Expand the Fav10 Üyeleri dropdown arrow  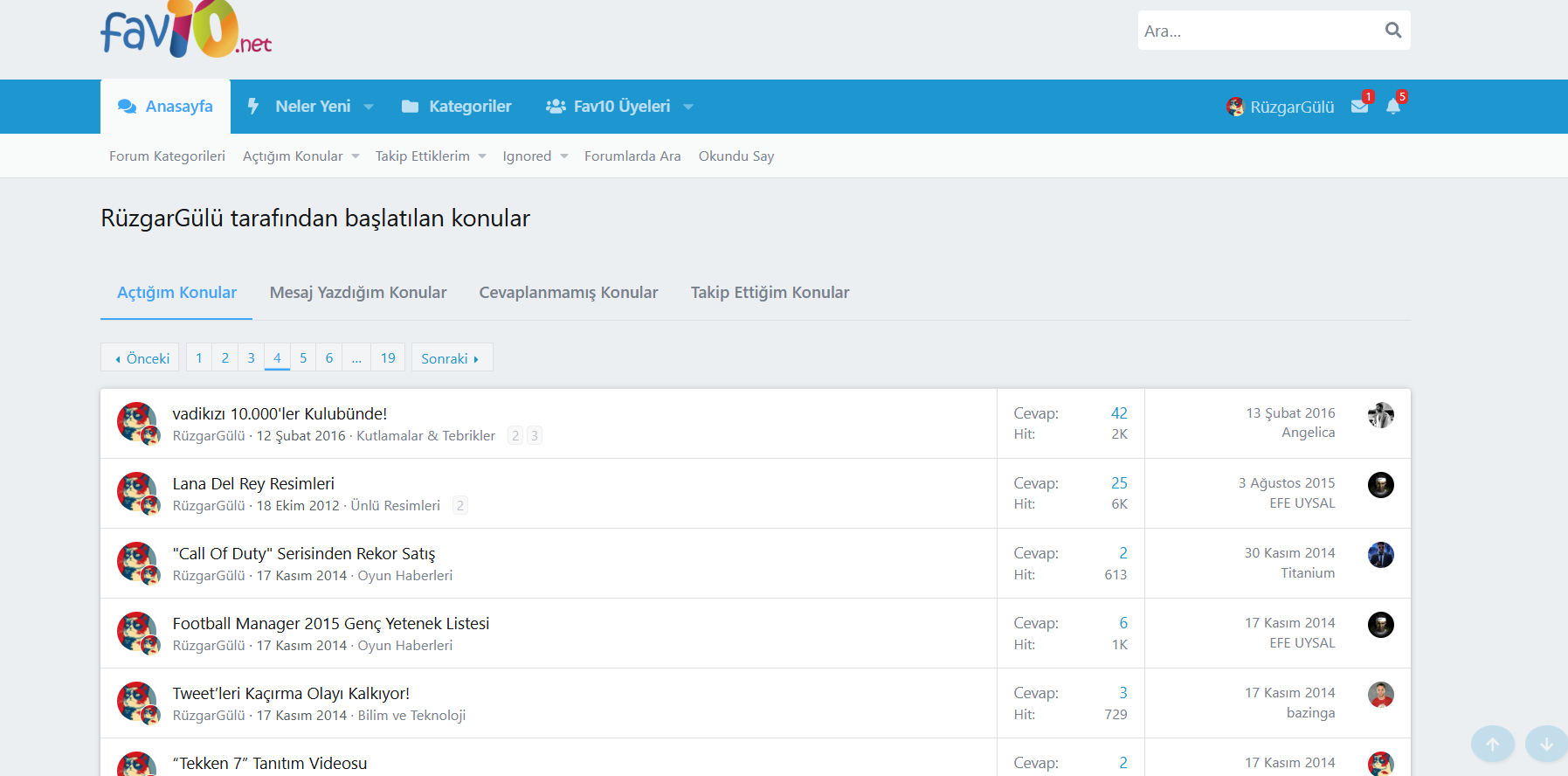click(x=688, y=107)
